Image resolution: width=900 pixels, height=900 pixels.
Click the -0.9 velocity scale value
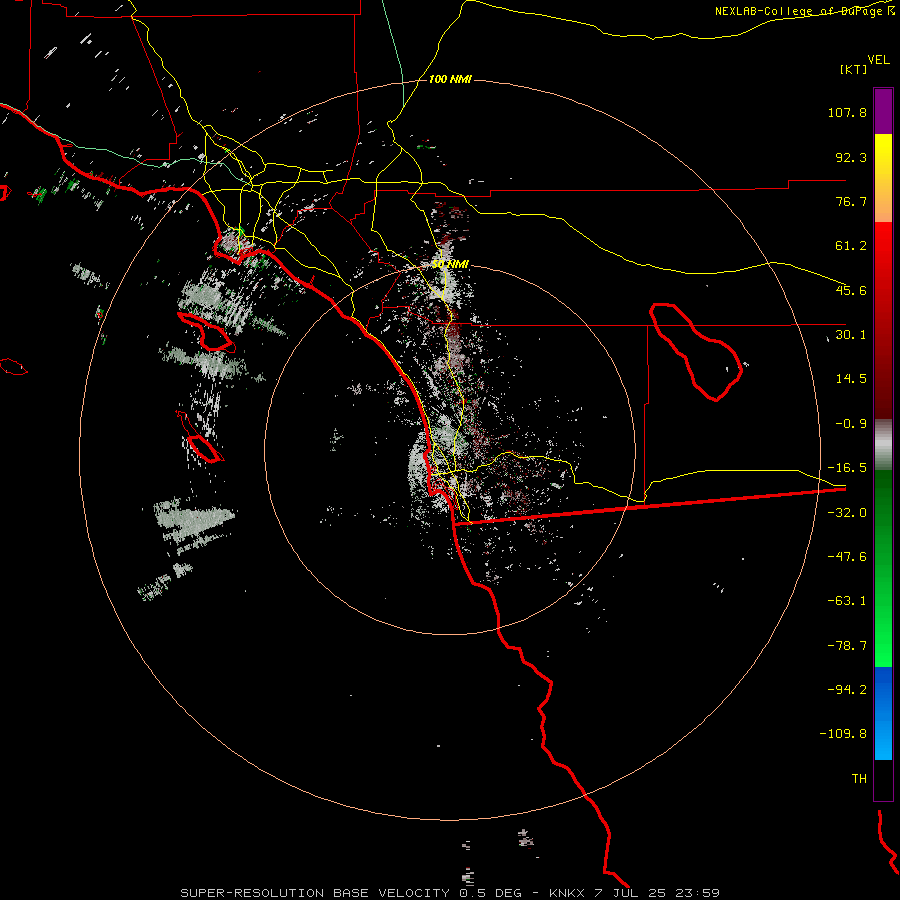(x=851, y=424)
